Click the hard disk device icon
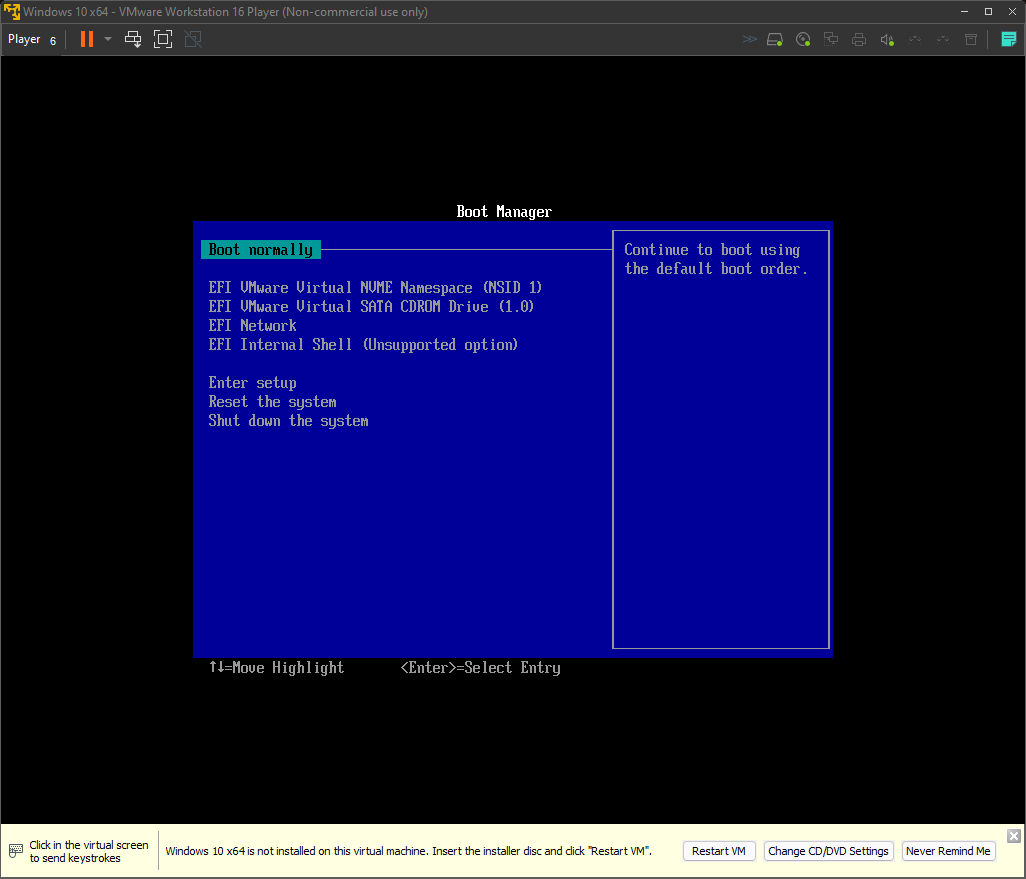Image resolution: width=1026 pixels, height=879 pixels. (x=775, y=40)
